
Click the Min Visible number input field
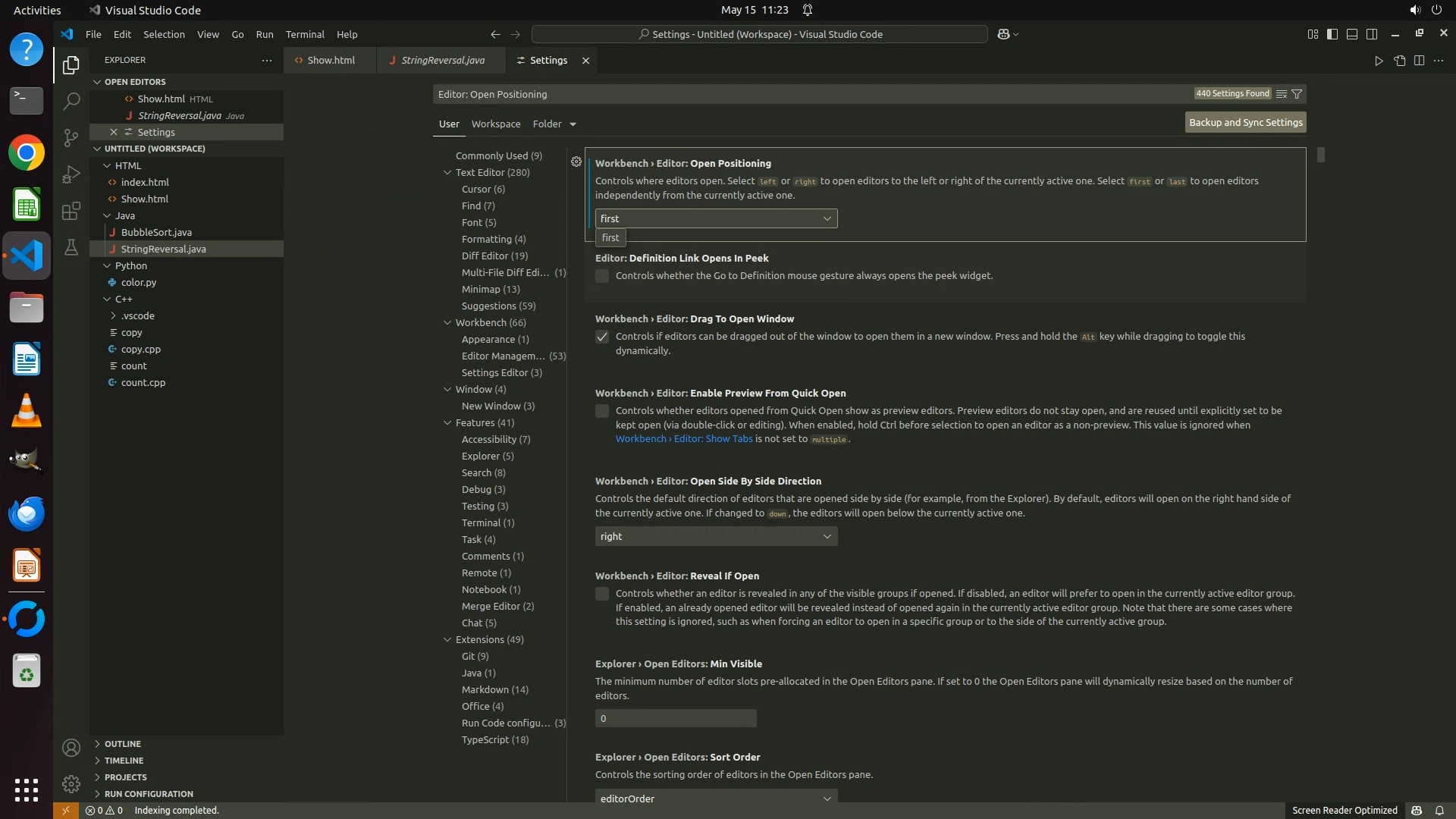[x=675, y=718]
